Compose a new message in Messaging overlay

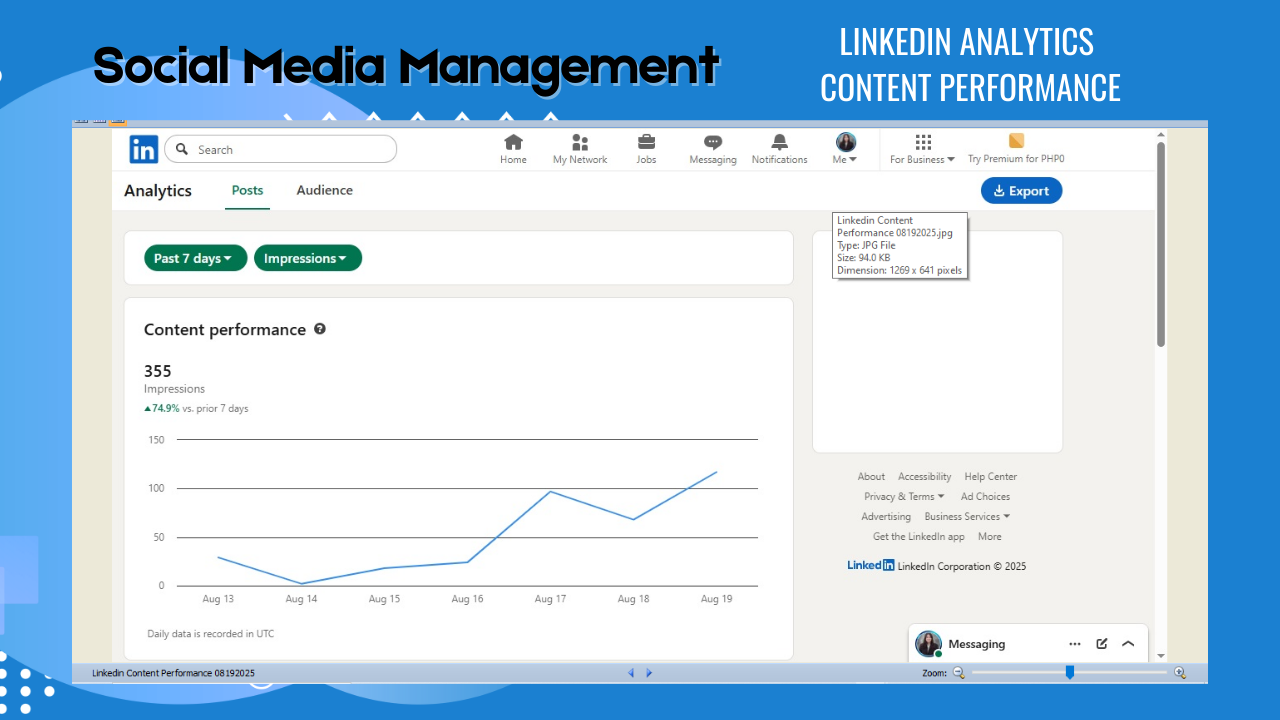coord(1102,644)
